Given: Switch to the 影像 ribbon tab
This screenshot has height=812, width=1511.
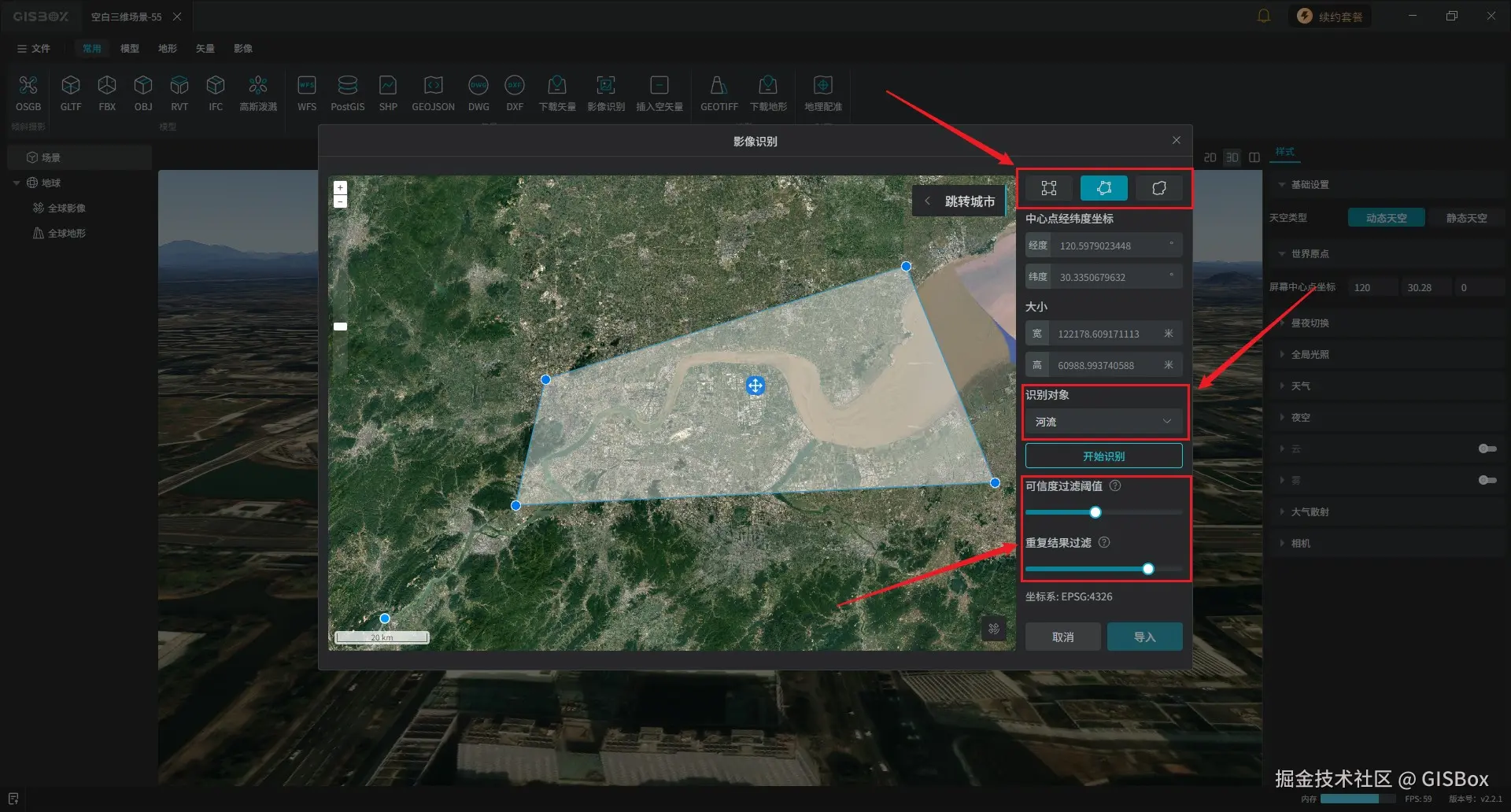Looking at the screenshot, I should coord(243,49).
